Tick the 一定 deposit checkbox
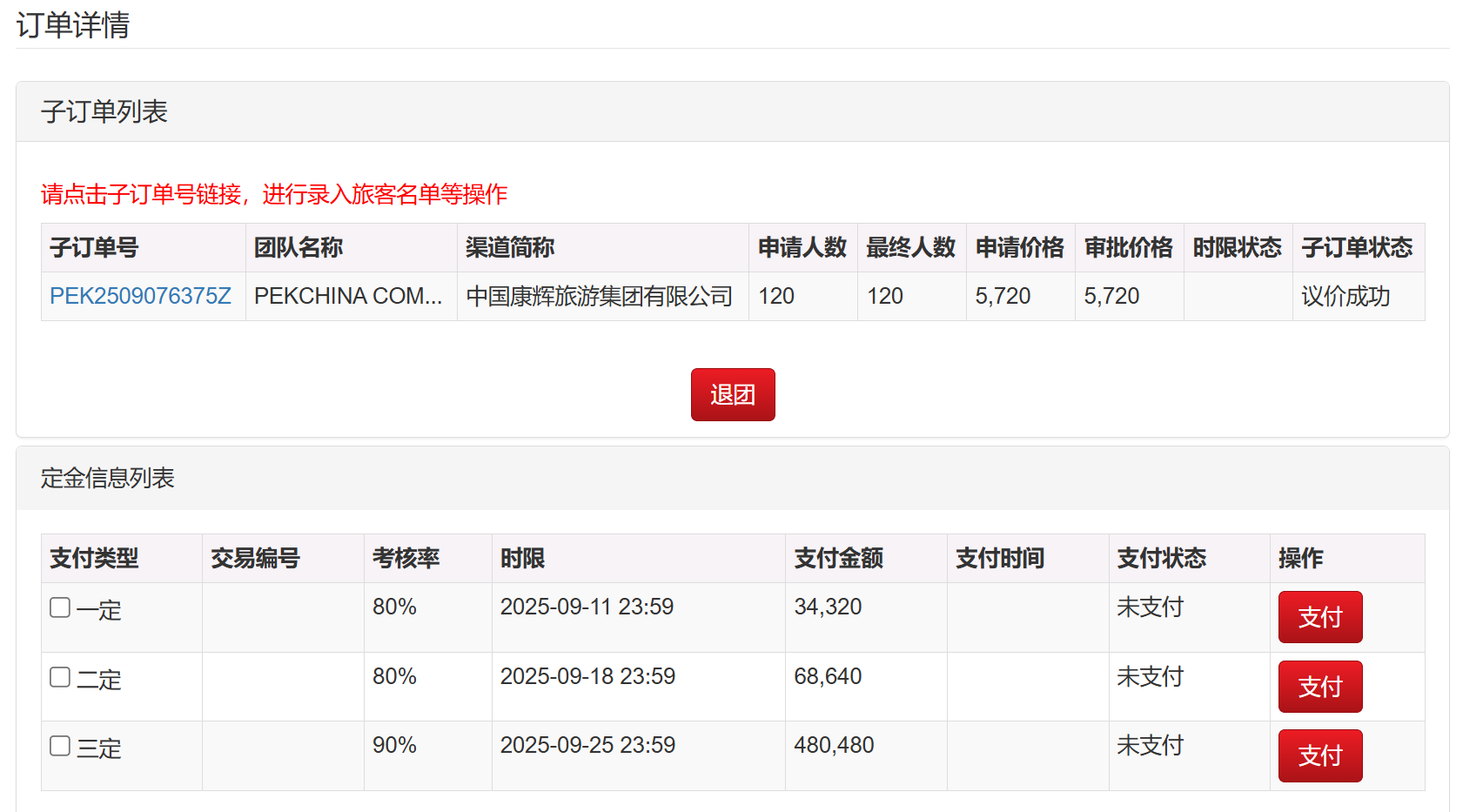1483x812 pixels. click(60, 607)
